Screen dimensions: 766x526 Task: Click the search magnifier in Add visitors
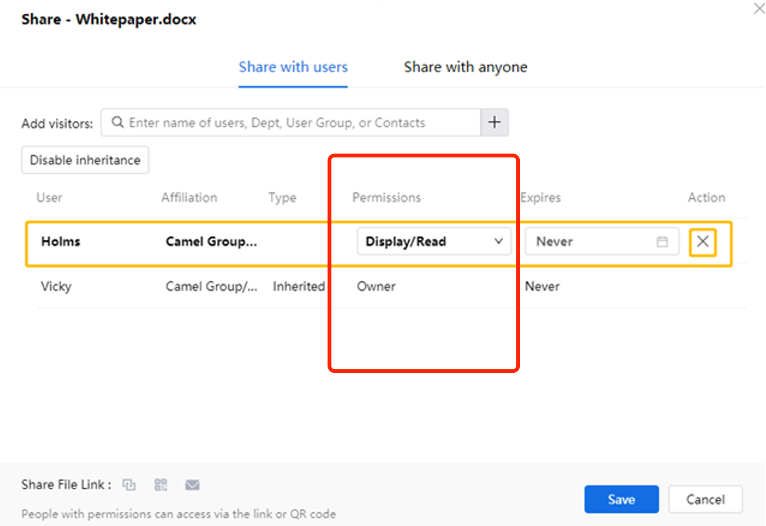click(x=118, y=123)
